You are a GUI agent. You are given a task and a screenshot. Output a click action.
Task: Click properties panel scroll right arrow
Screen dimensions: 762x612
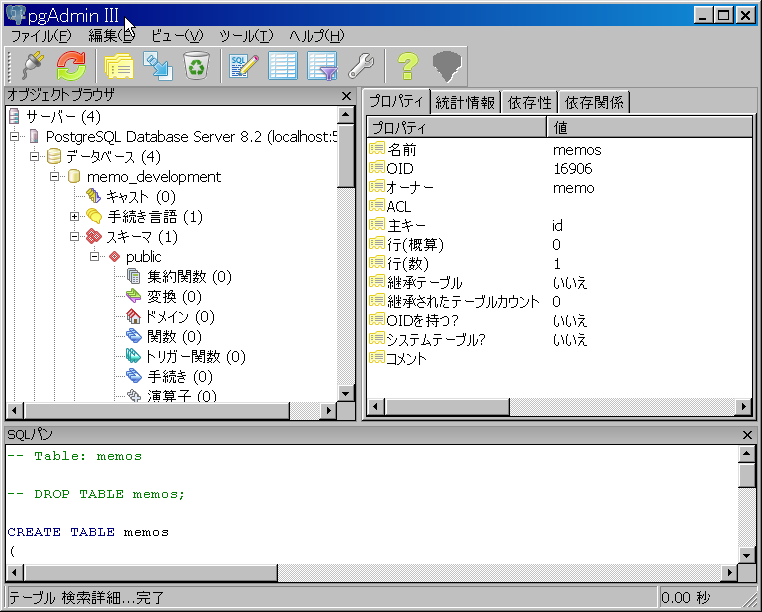pyautogui.click(x=744, y=406)
